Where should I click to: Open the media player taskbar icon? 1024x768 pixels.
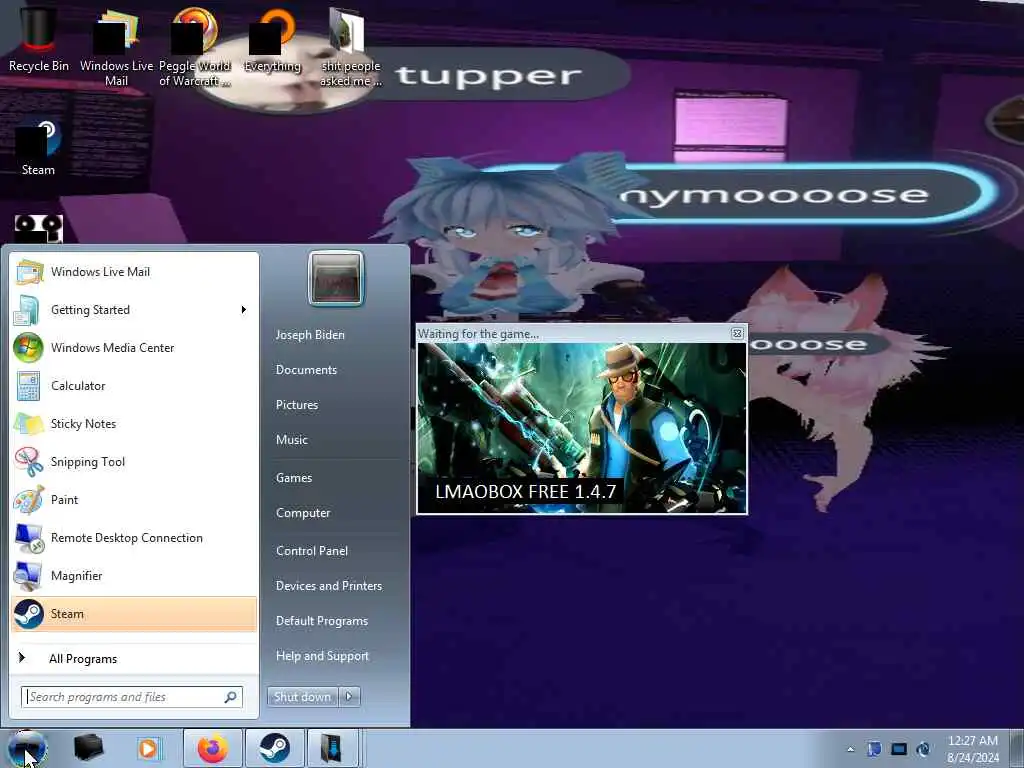[x=149, y=748]
